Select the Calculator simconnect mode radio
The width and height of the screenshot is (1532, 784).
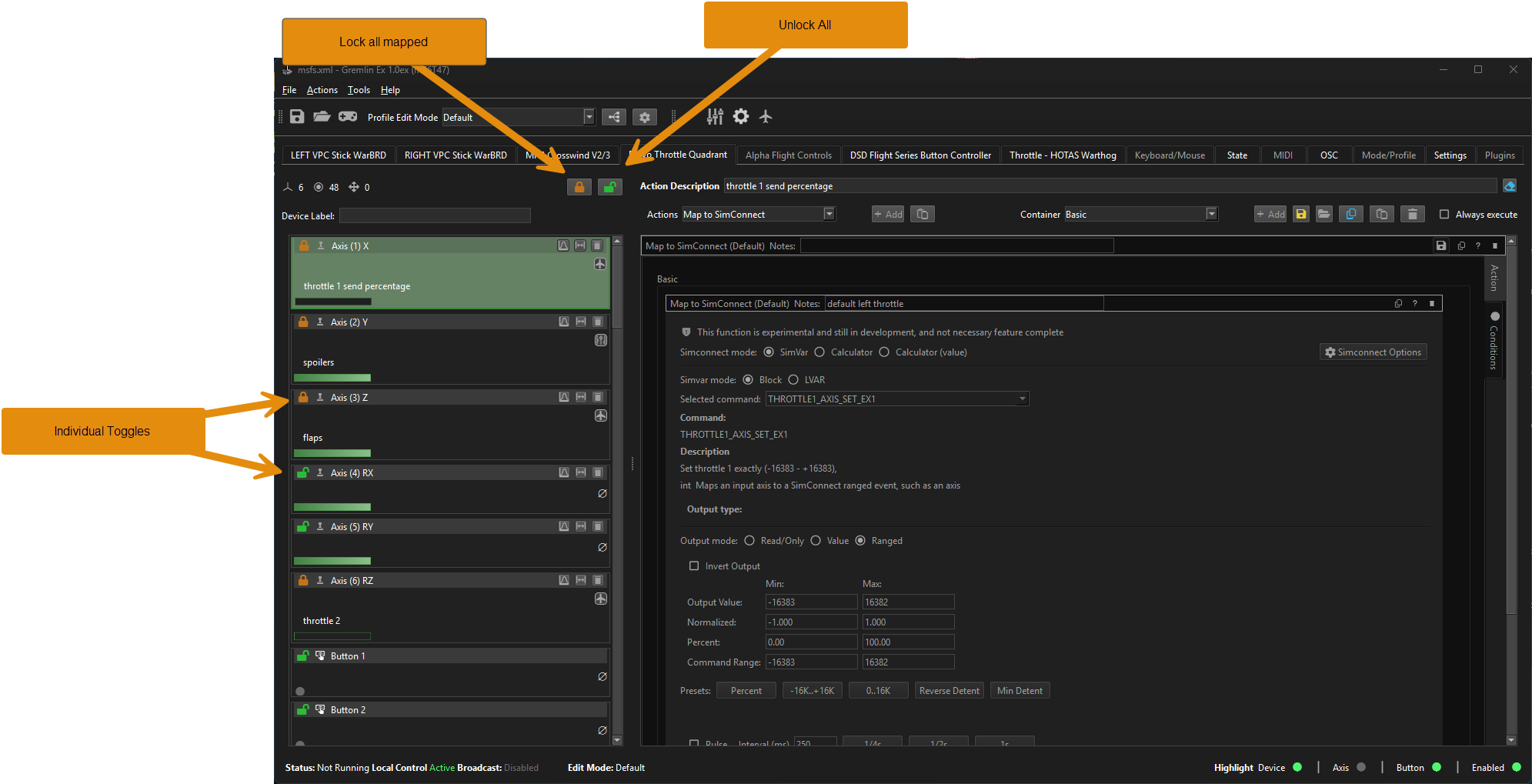point(819,352)
